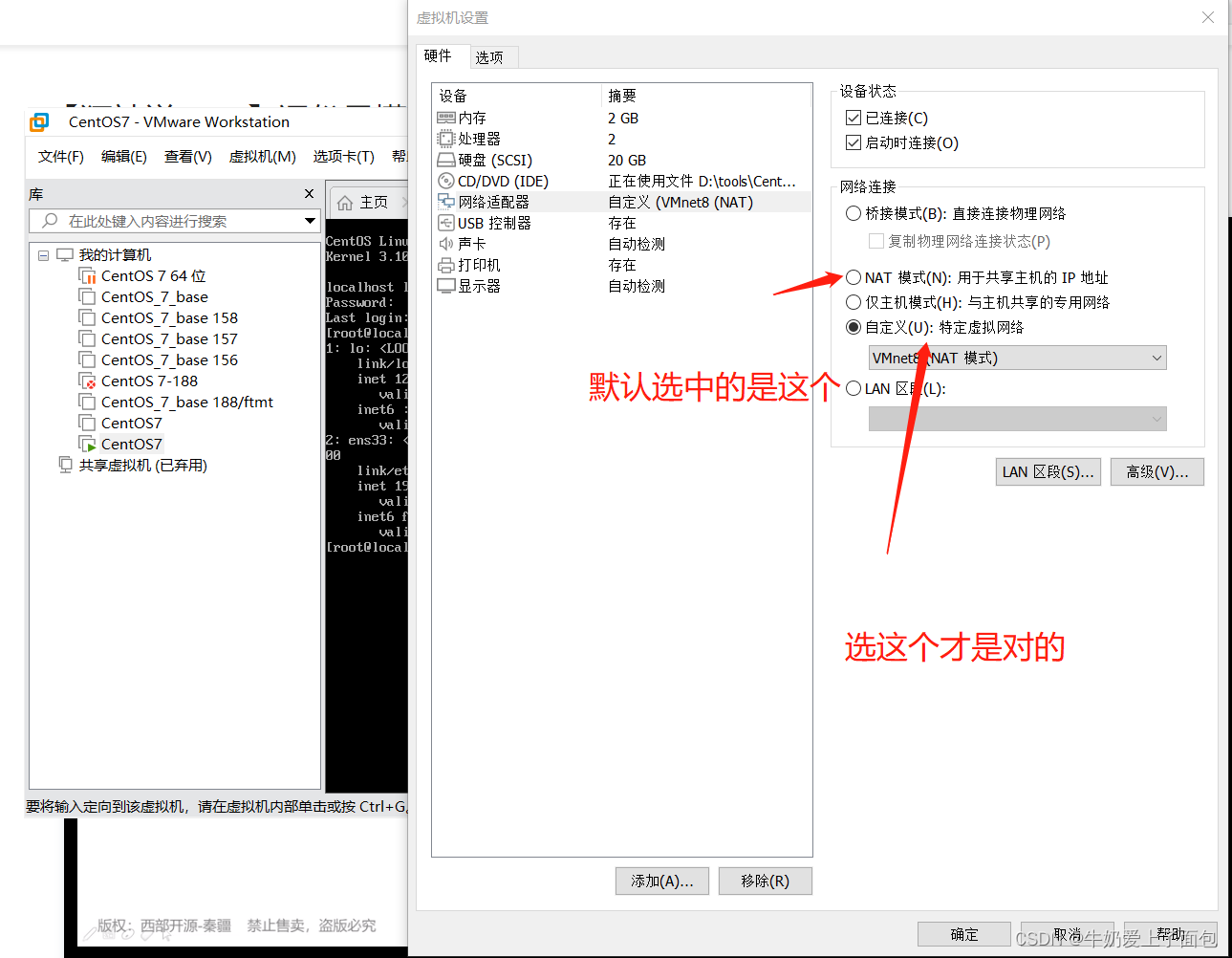This screenshot has height=958, width=1232.
Task: Click the CentOS_7_base 158 VM icon
Action: [x=87, y=317]
